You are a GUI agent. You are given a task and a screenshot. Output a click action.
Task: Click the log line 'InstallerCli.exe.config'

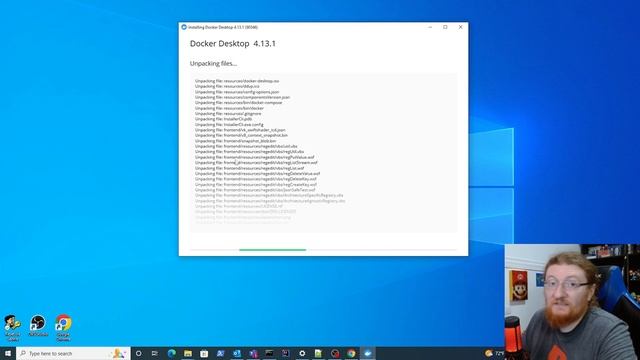pos(229,124)
